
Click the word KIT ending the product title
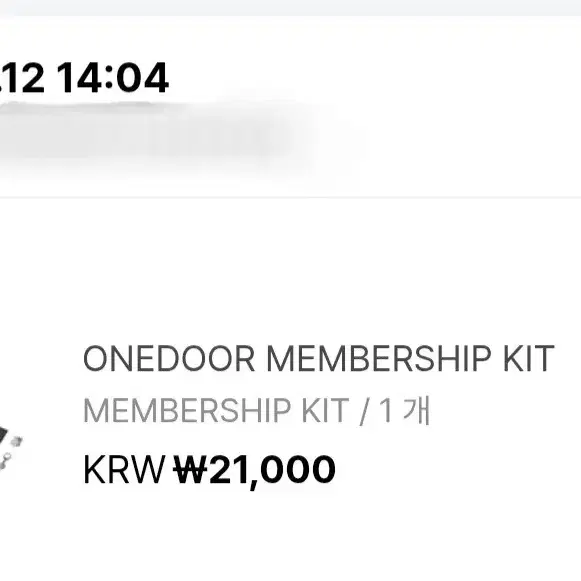[x=528, y=359]
